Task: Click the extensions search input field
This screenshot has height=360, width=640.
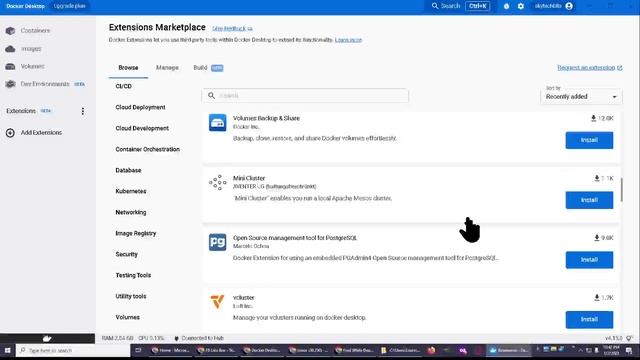Action: pos(305,96)
